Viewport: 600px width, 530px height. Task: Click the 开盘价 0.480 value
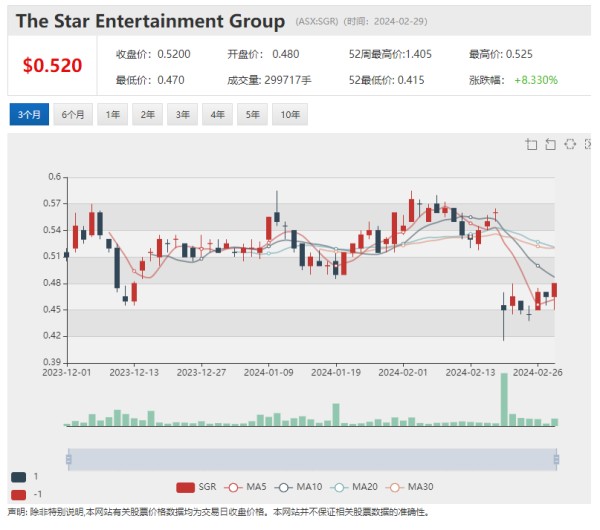coord(285,54)
